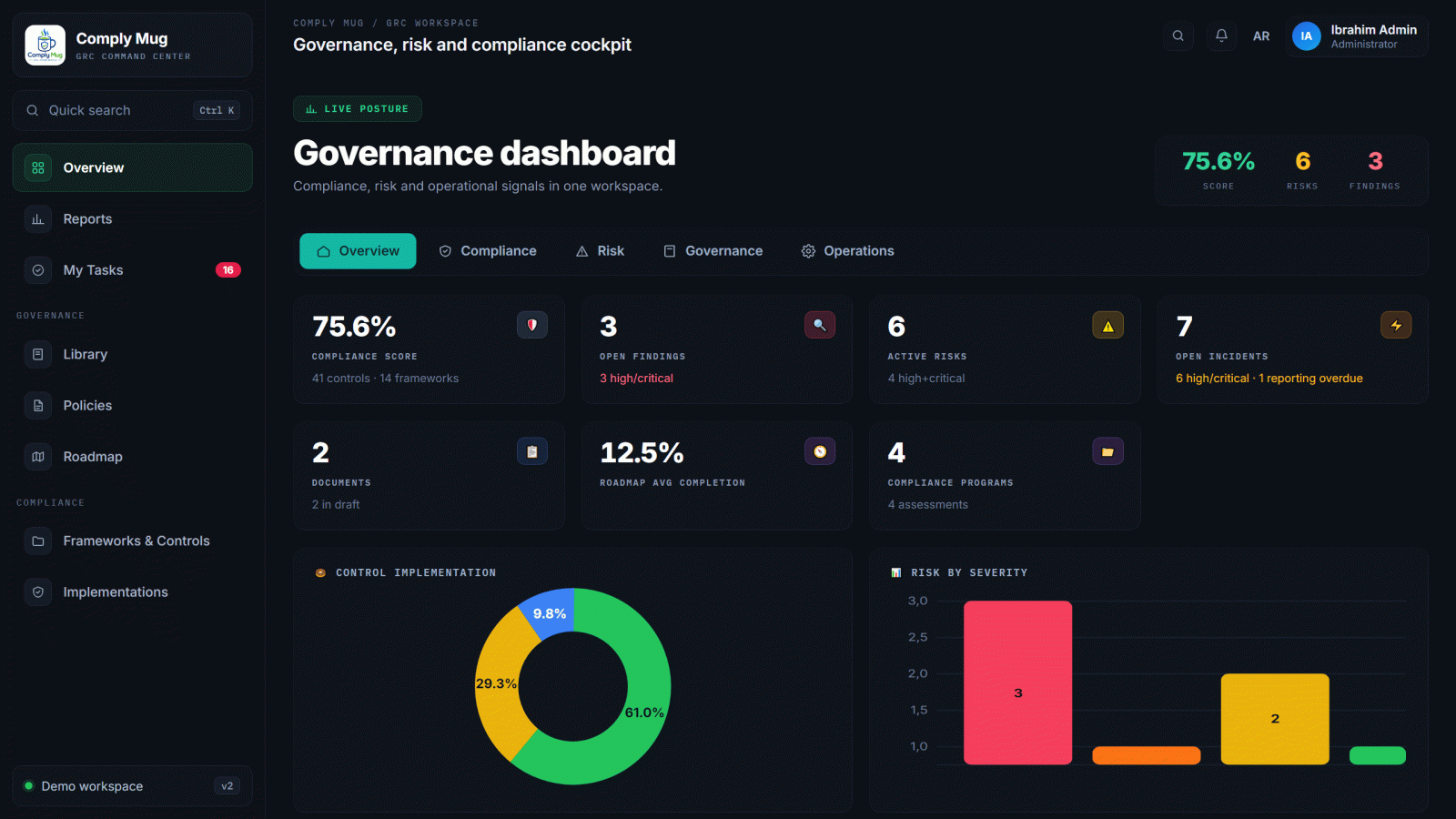Click the Quick search field
This screenshot has height=819, width=1456.
(133, 110)
